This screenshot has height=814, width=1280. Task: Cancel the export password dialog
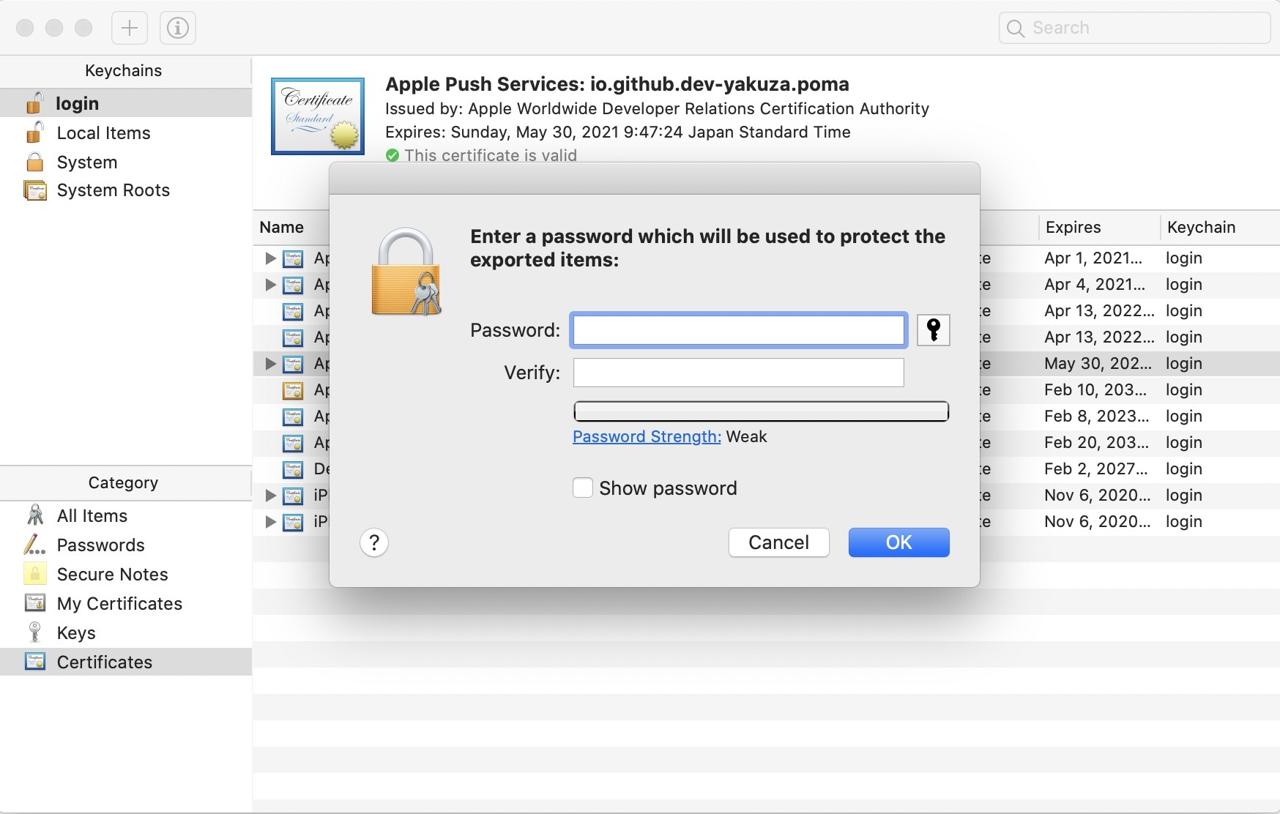coord(779,542)
